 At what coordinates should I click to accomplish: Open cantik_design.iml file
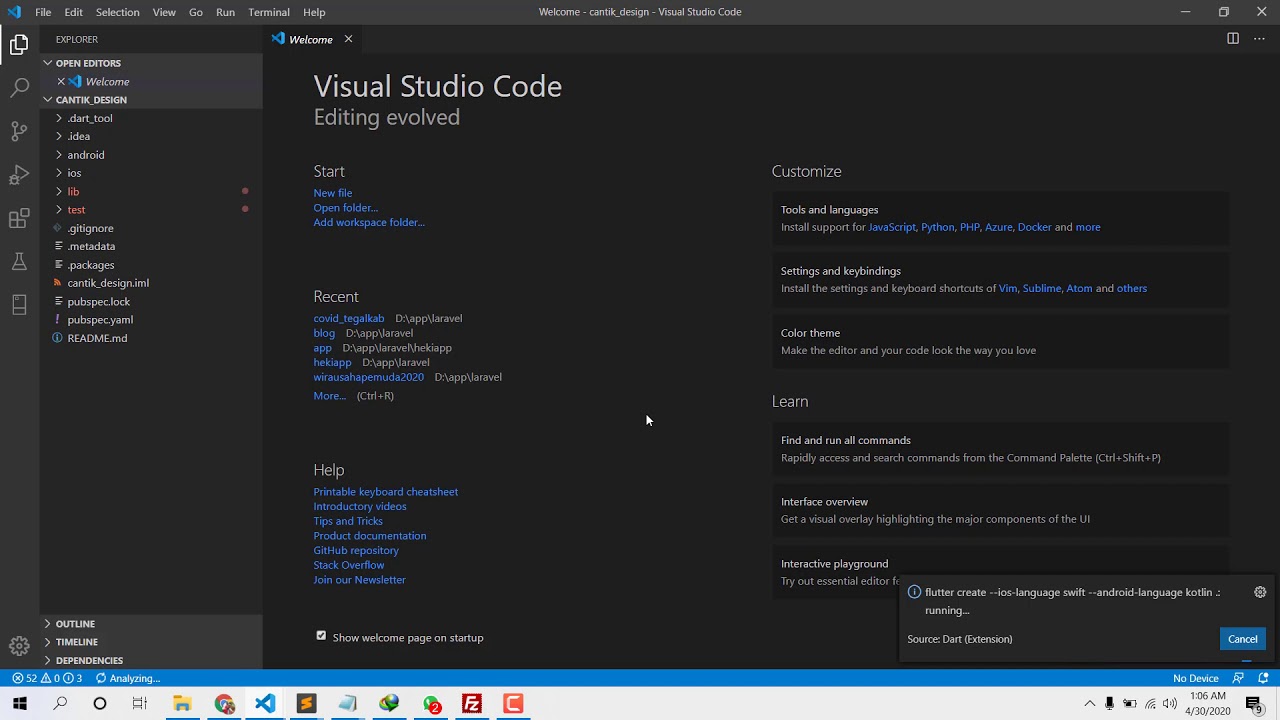tap(150, 283)
